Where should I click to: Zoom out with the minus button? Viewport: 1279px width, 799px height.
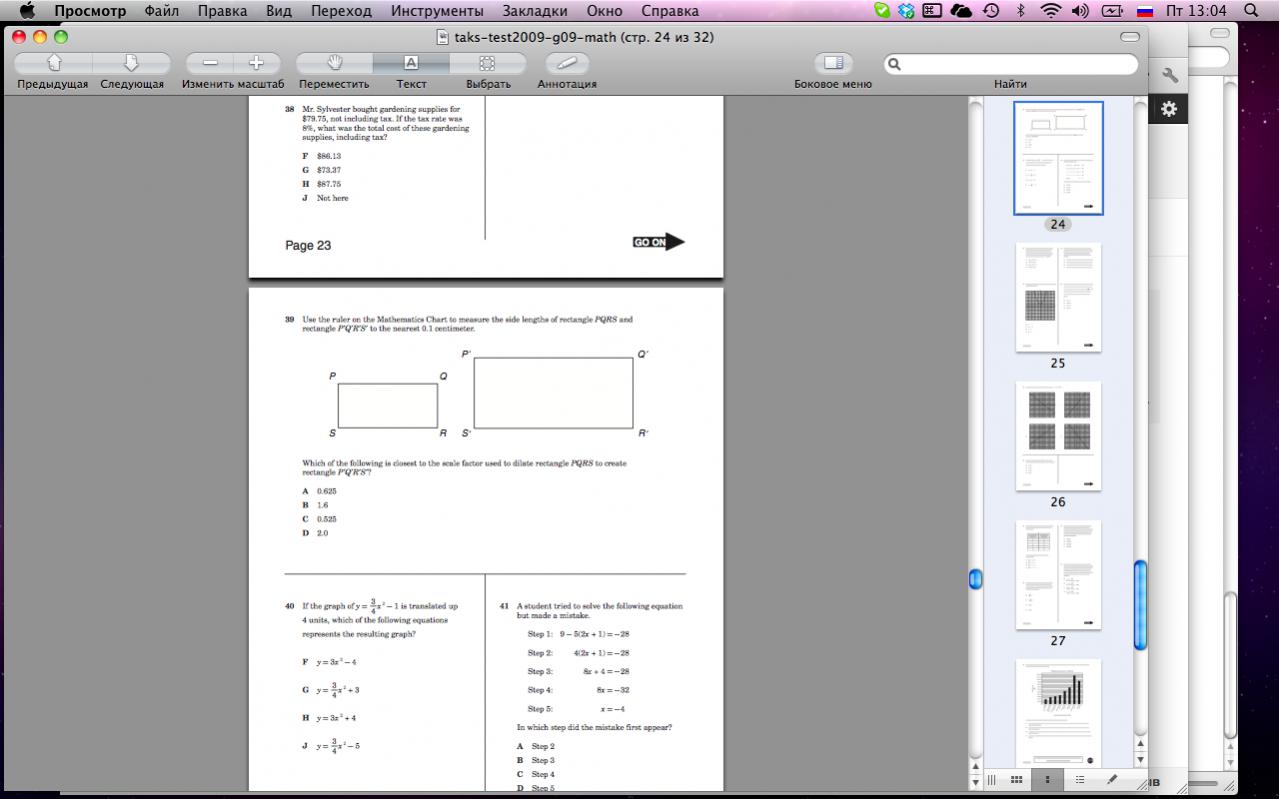click(x=210, y=63)
